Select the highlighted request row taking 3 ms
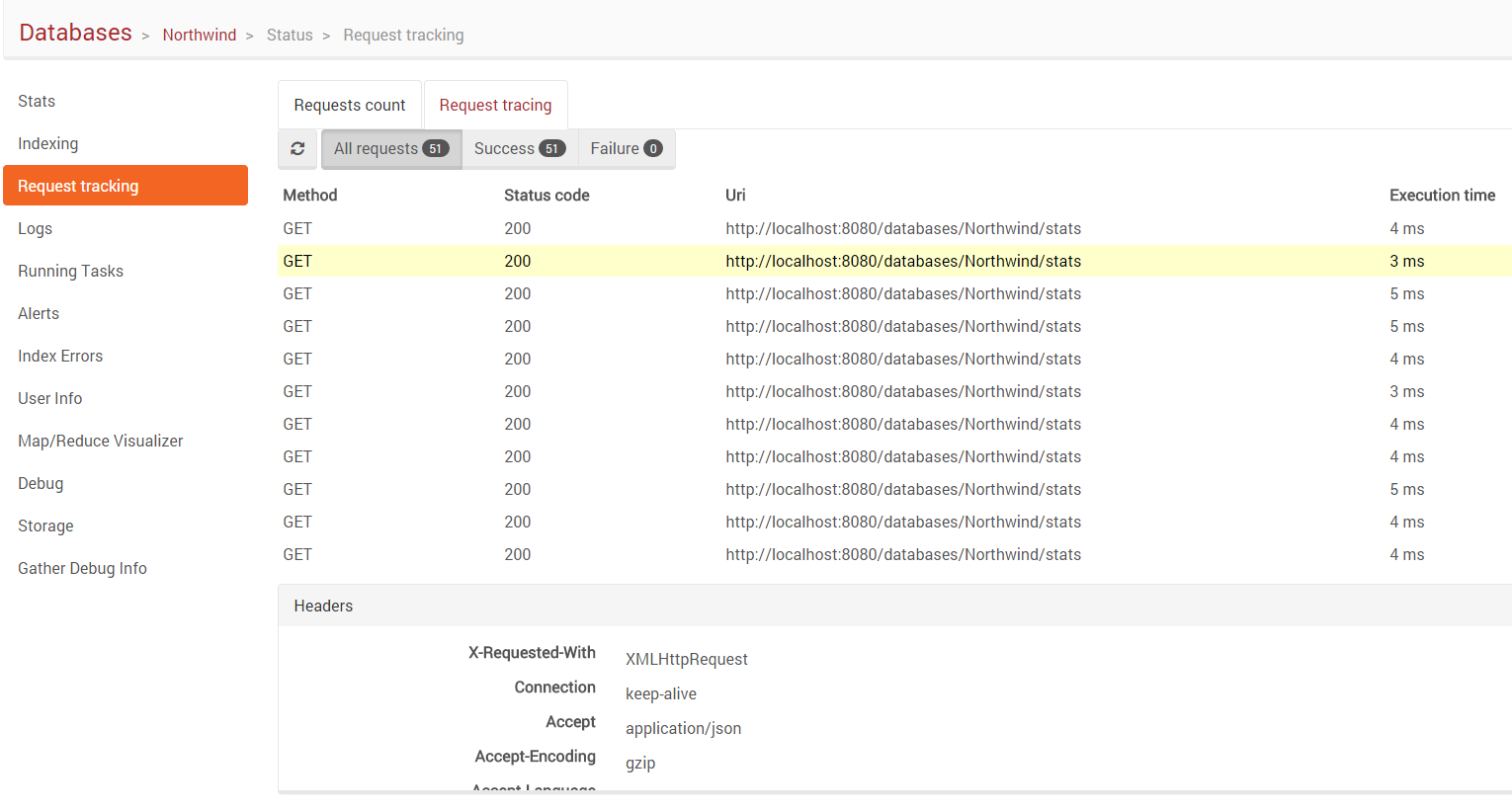 [894, 261]
